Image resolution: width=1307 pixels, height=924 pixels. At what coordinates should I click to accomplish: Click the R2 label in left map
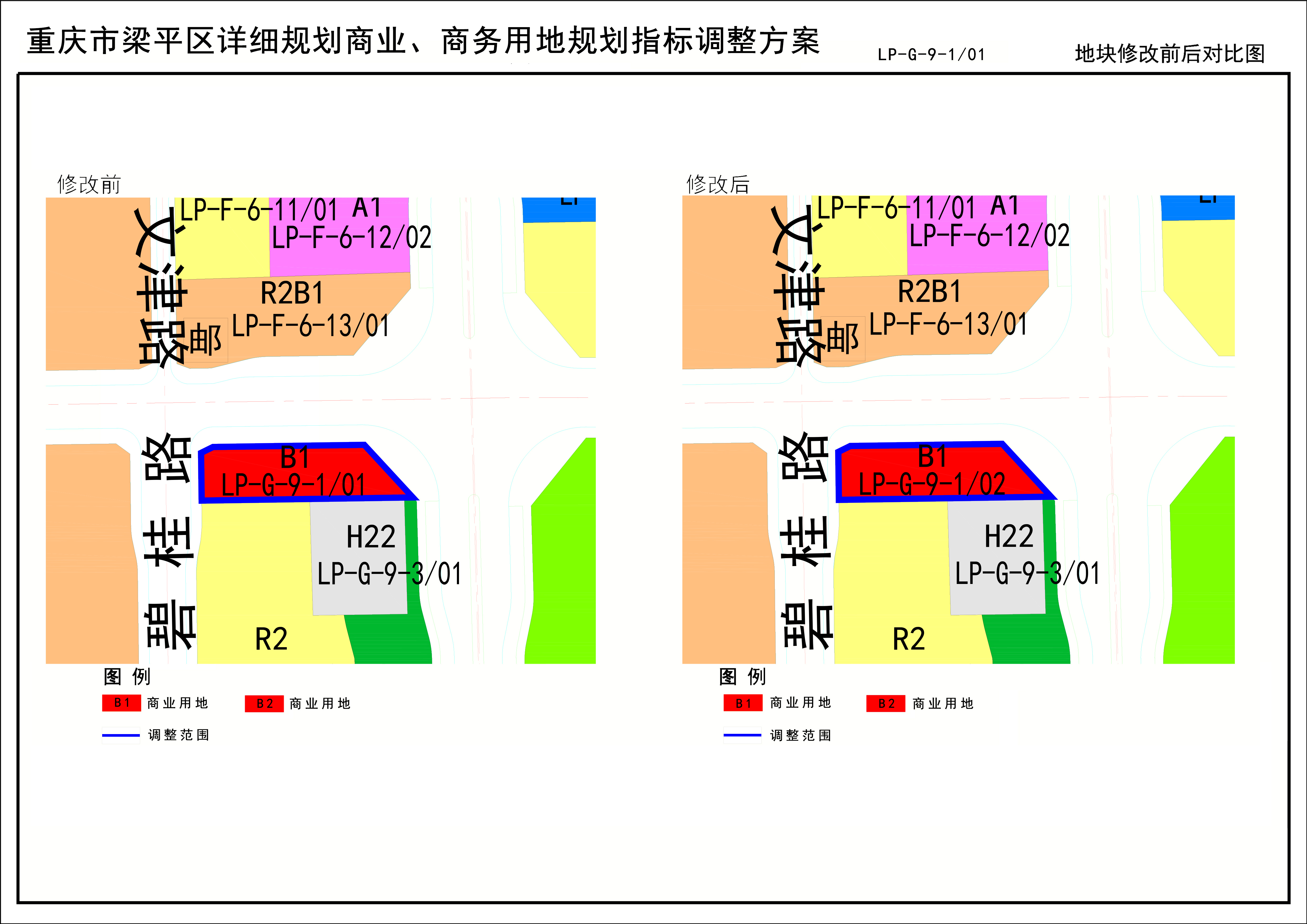[271, 639]
